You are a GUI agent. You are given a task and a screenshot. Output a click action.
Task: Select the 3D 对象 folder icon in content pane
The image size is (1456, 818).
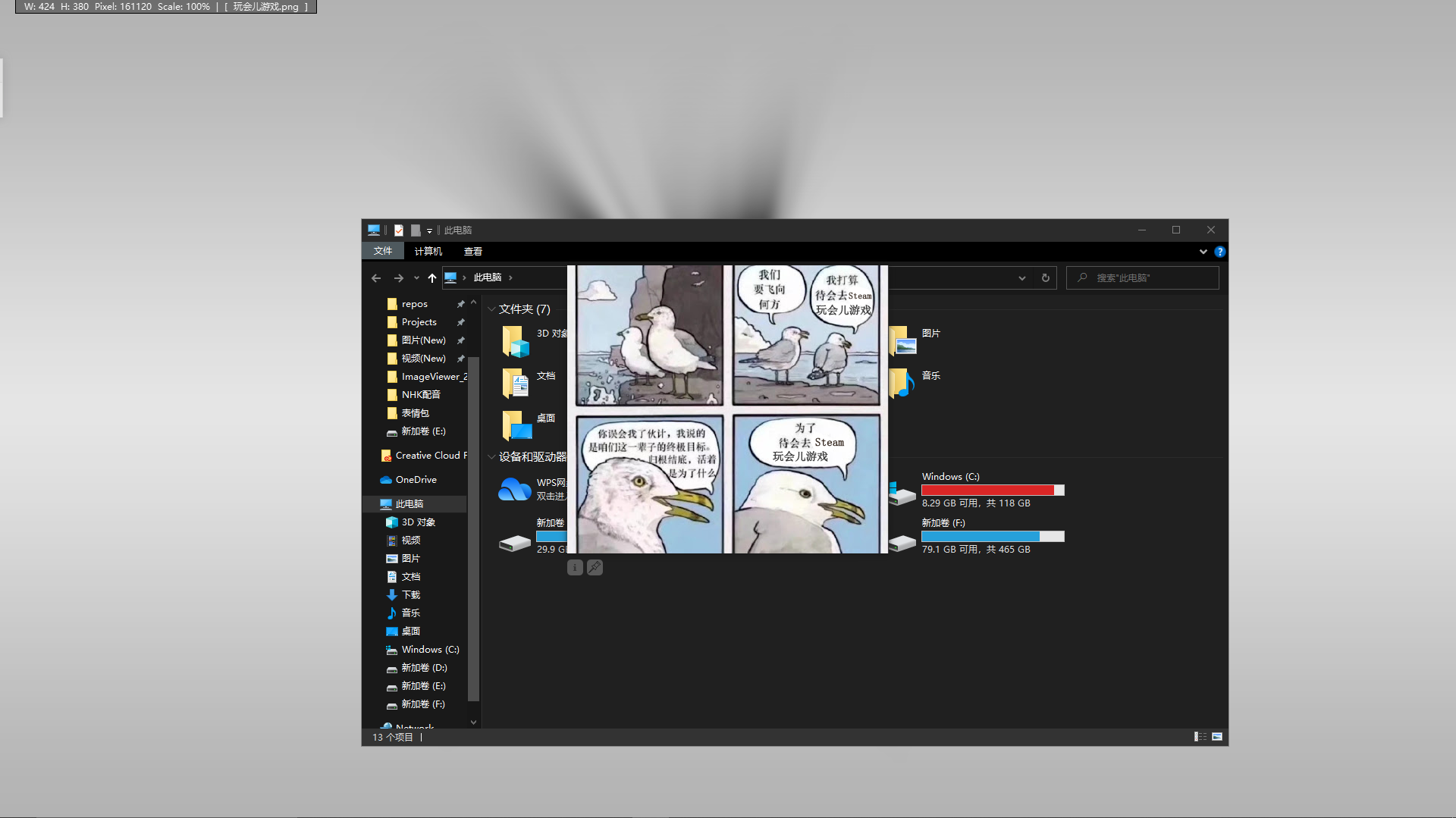coord(516,341)
